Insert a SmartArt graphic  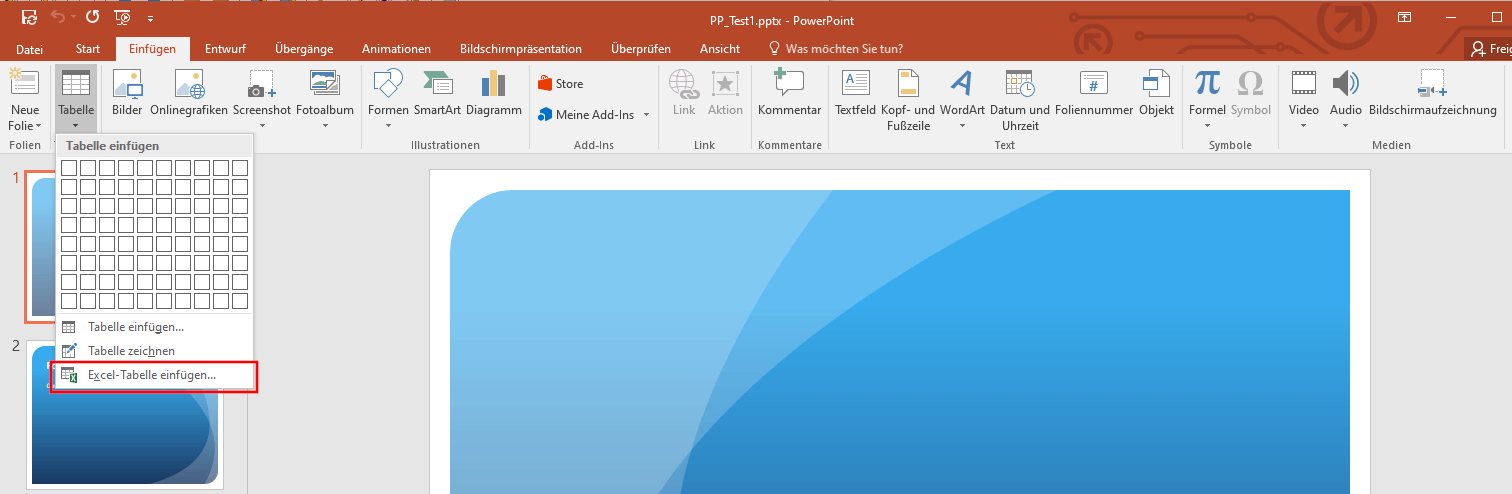point(437,93)
